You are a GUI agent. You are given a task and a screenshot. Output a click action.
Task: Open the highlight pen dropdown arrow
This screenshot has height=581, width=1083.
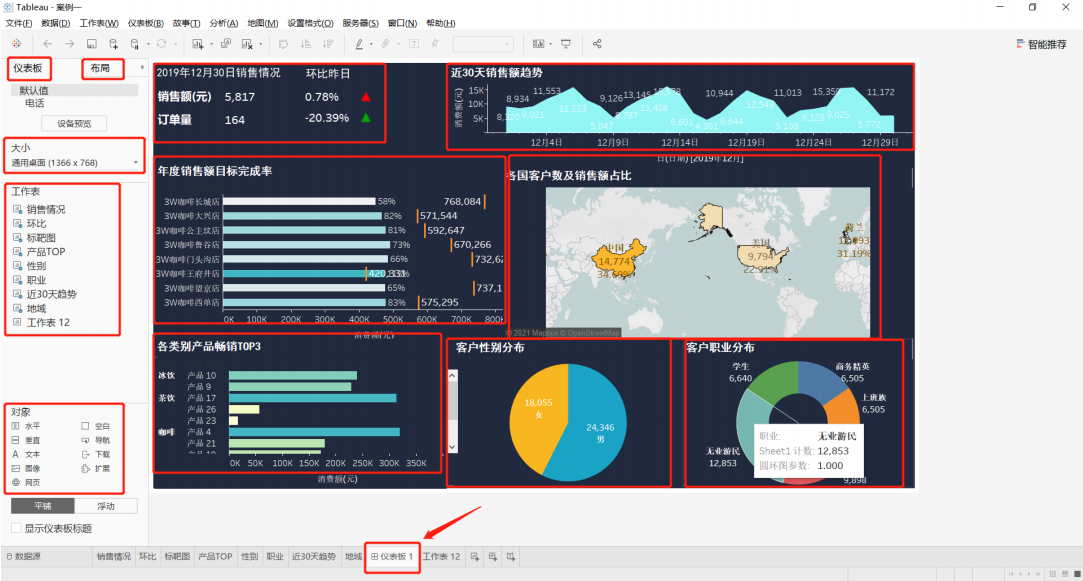point(372,44)
